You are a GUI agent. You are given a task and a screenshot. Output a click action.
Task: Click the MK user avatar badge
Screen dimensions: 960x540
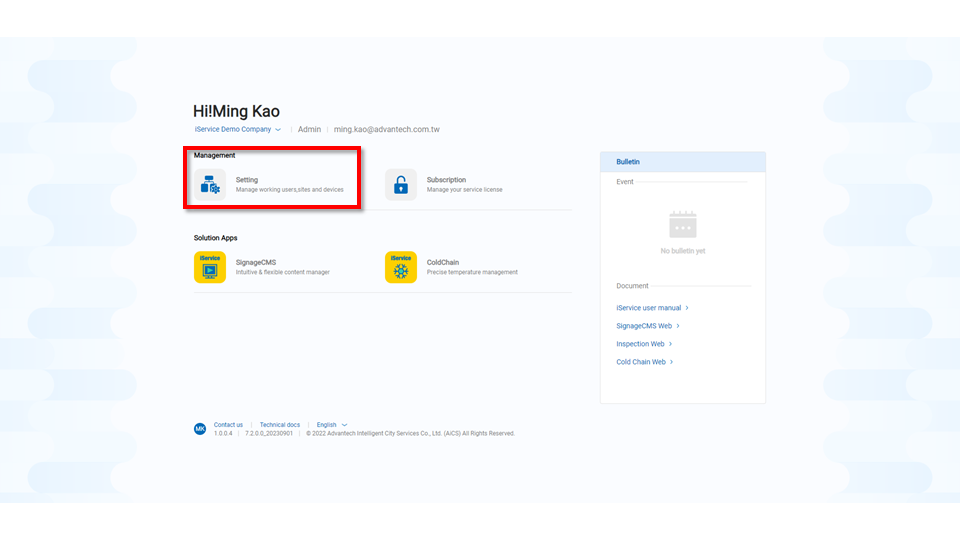coord(200,429)
